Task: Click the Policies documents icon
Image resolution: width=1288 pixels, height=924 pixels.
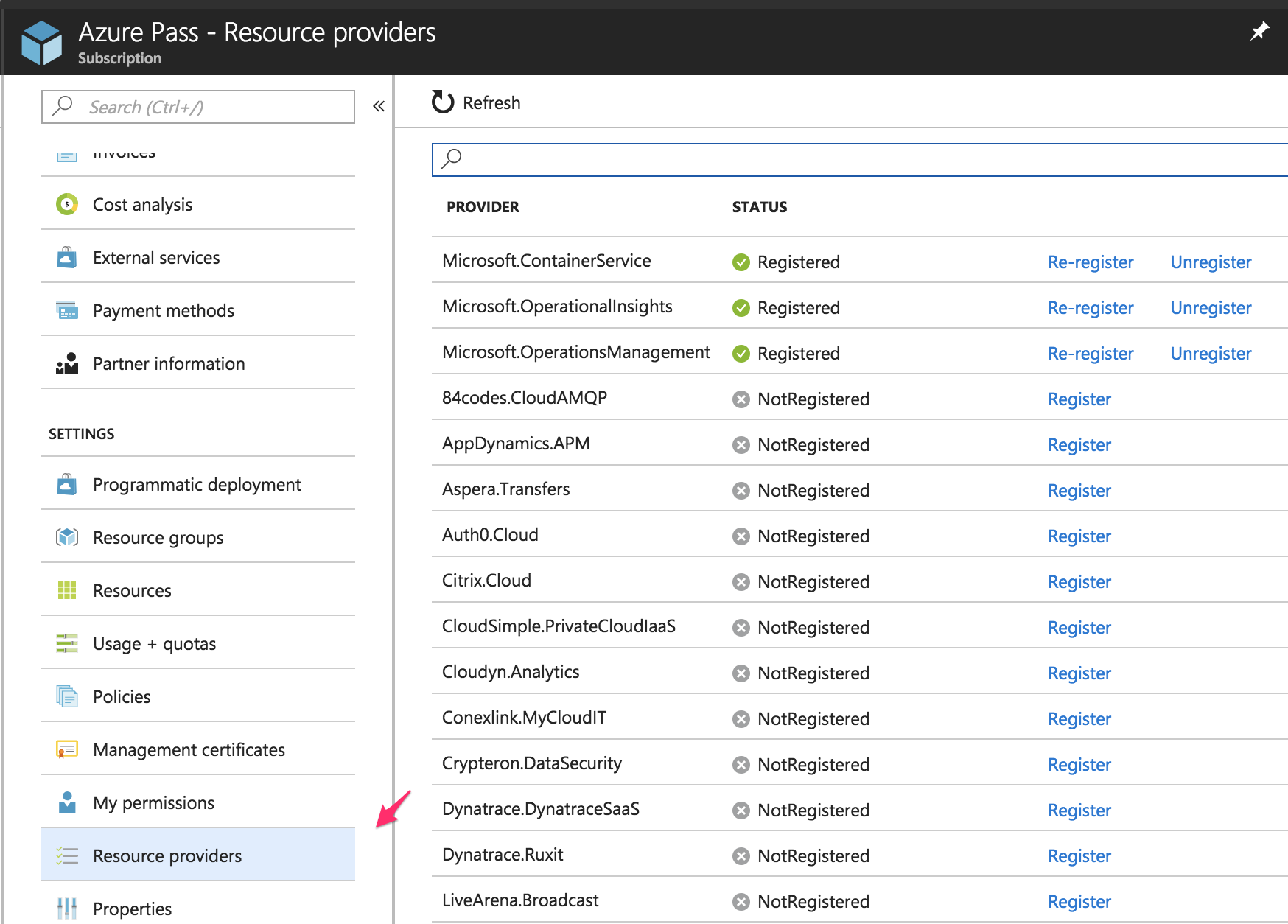Action: [x=67, y=696]
